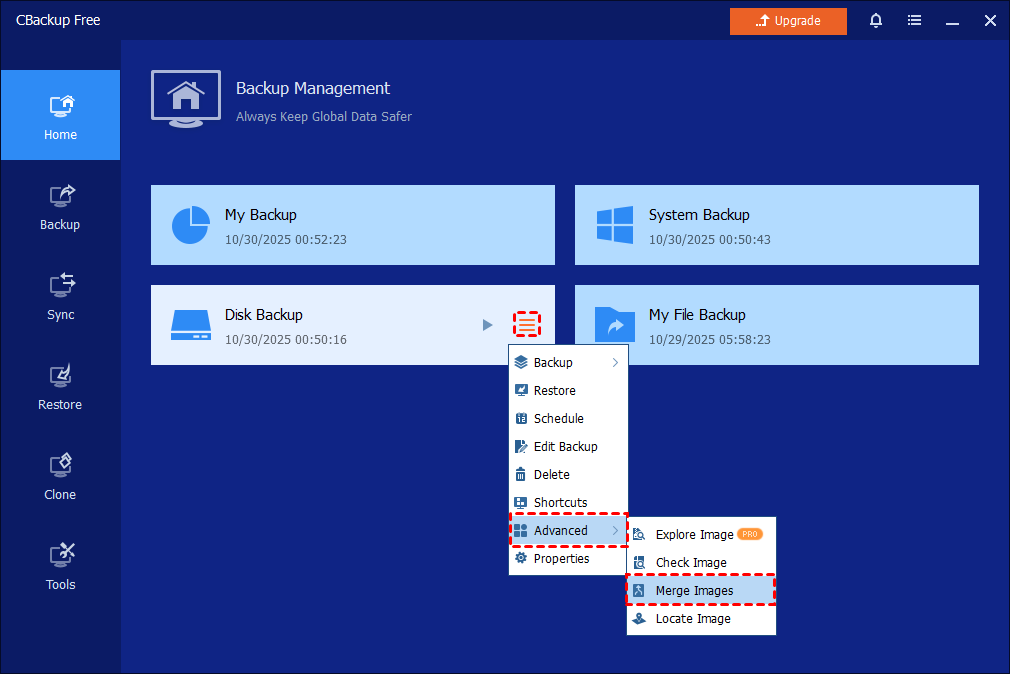Viewport: 1010px width, 674px height.
Task: Click the orange Upgrade button
Action: (788, 21)
